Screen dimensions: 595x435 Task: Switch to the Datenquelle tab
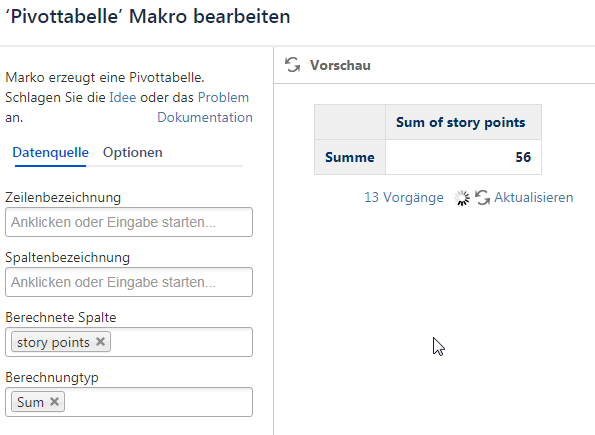[50, 153]
